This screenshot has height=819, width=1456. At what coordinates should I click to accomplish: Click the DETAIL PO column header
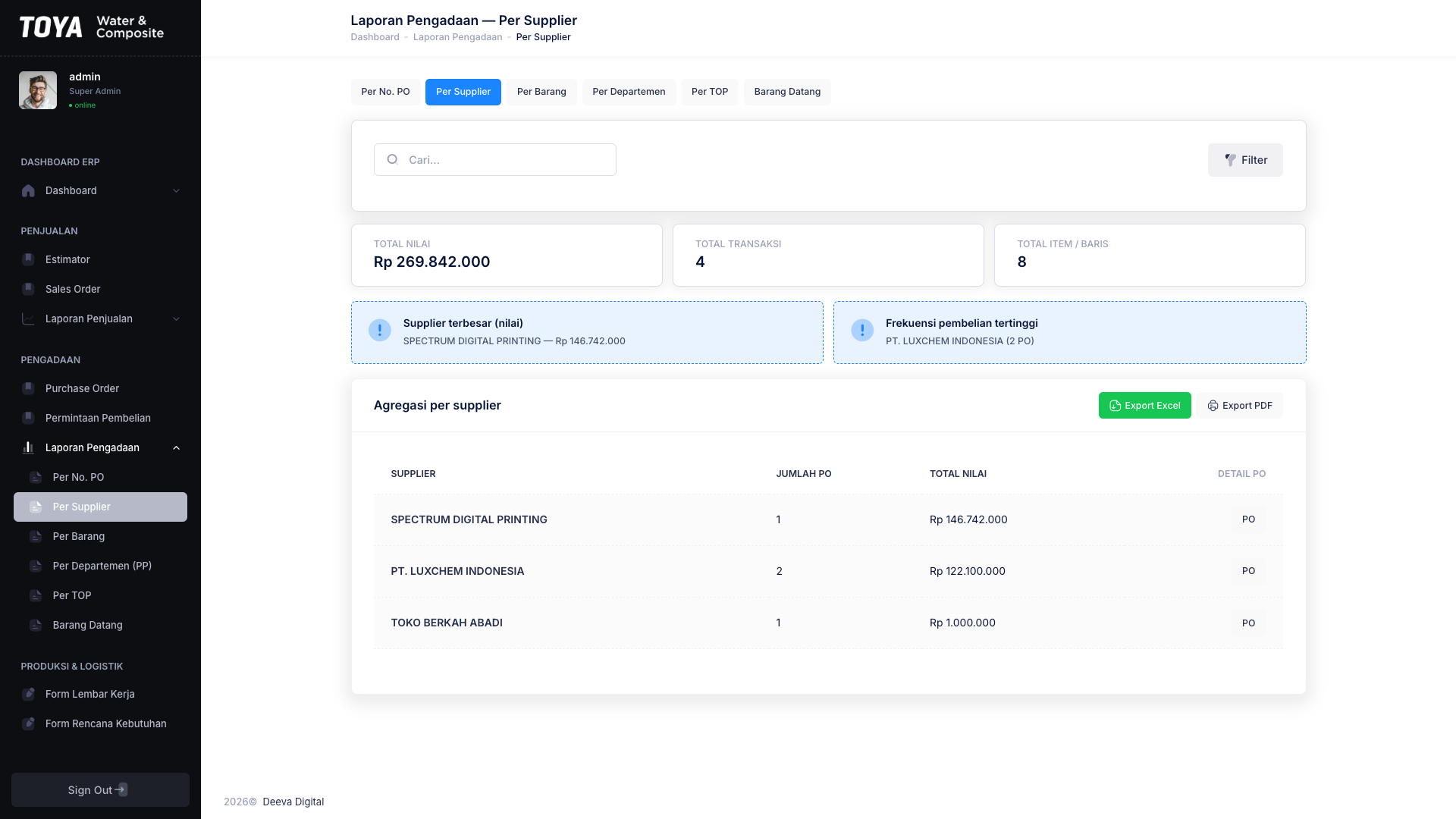click(x=1241, y=474)
